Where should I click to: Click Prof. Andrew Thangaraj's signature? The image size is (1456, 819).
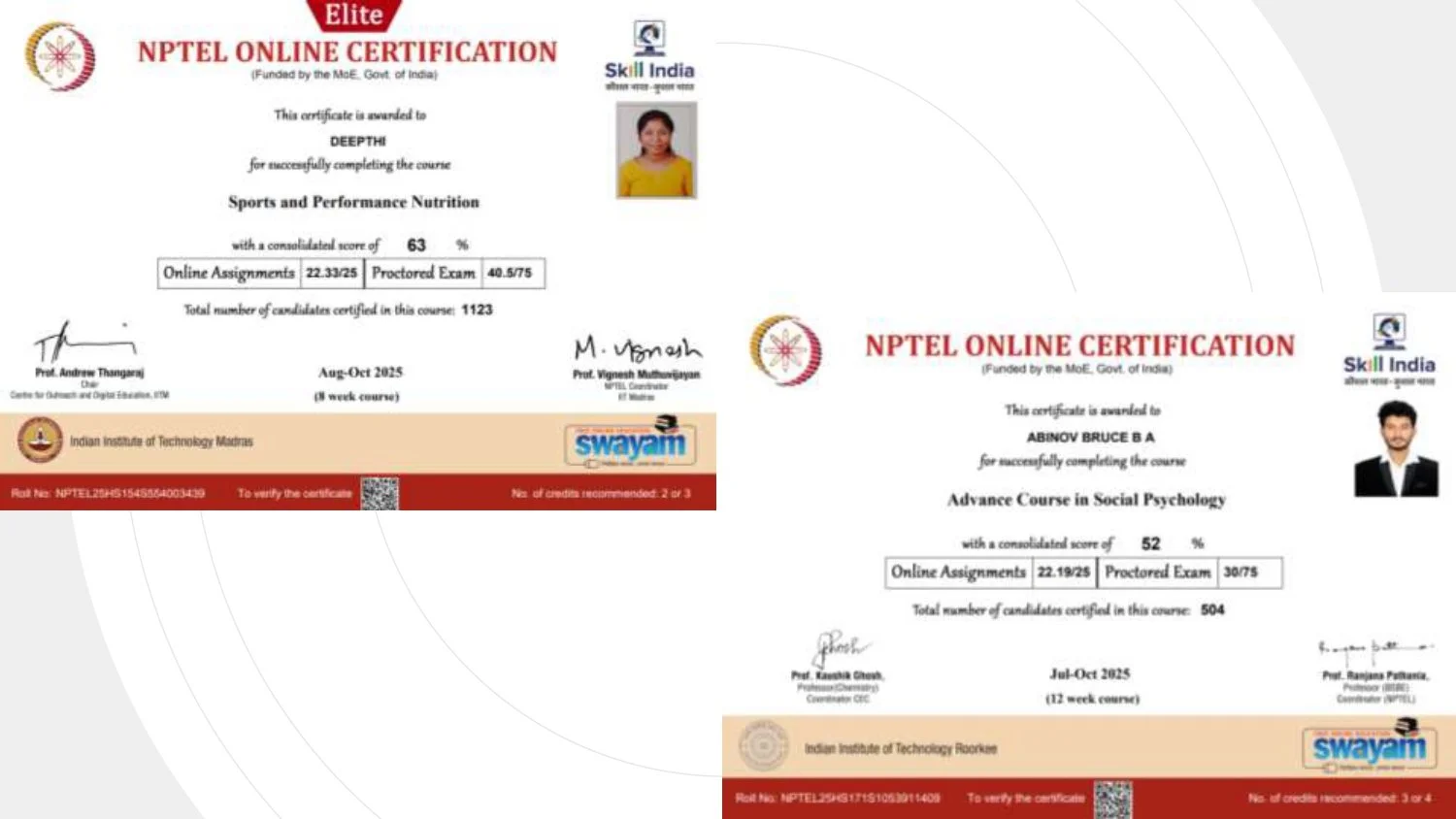[x=85, y=342]
